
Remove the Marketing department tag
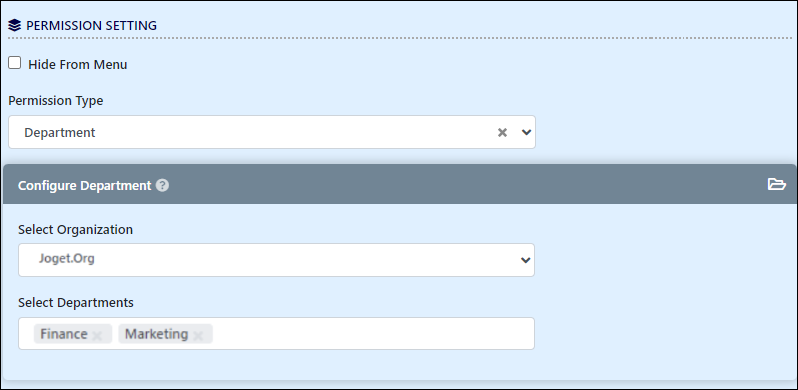click(198, 335)
